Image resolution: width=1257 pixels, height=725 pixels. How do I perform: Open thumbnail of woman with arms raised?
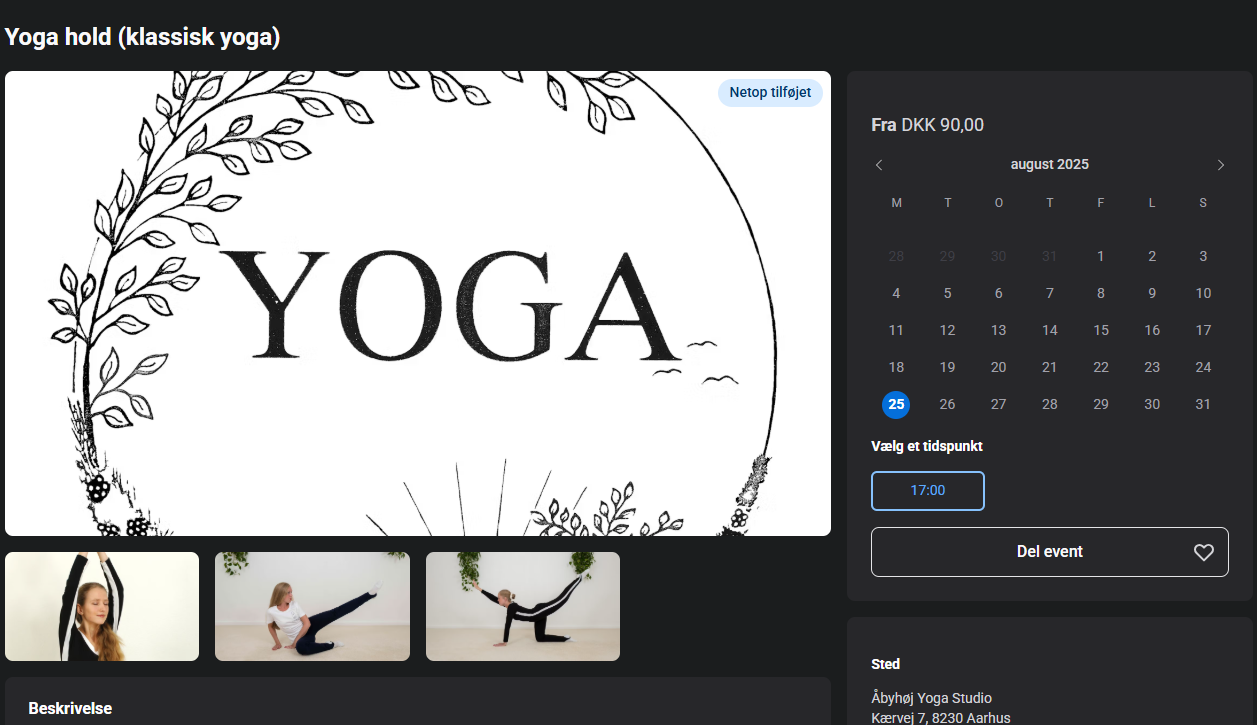tap(102, 606)
